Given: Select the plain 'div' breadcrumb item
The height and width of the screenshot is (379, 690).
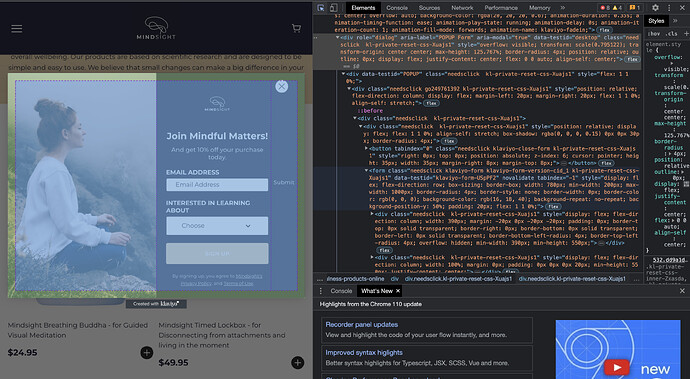Looking at the screenshot, I should [x=395, y=279].
